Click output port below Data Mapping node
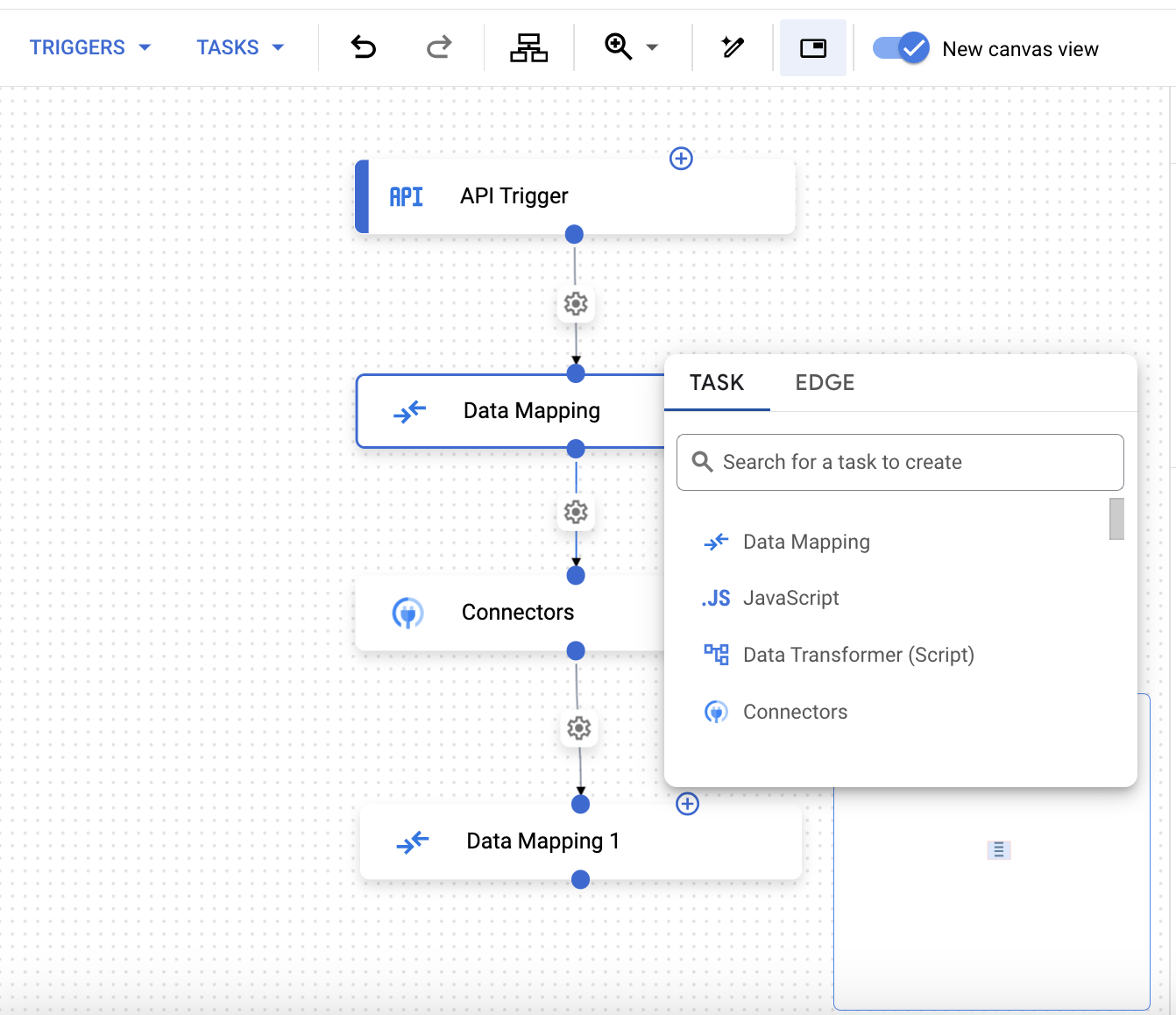Viewport: 1176px width, 1015px height. (x=576, y=449)
